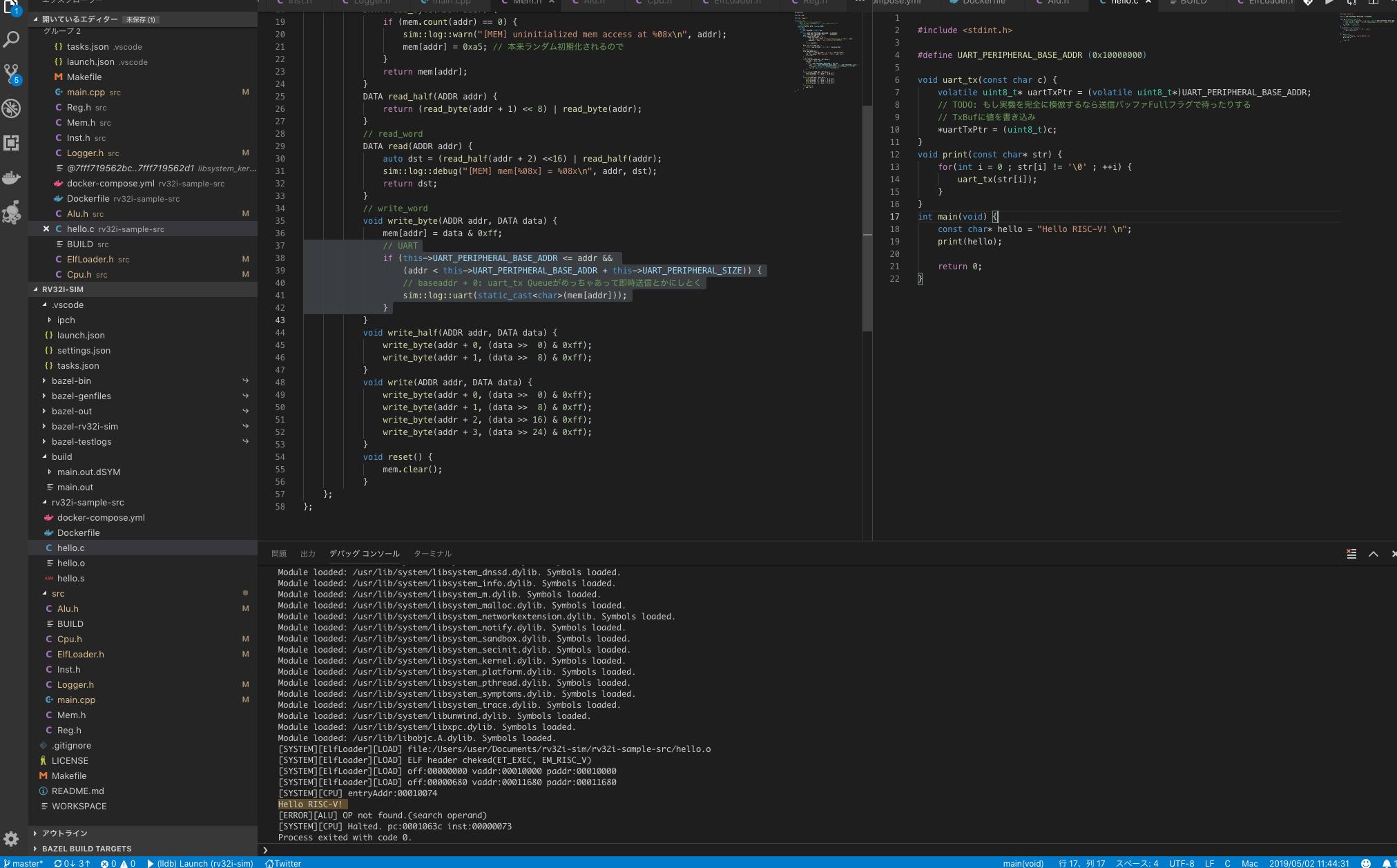
Task: Click main(void) scope in status bar
Action: [x=1023, y=863]
